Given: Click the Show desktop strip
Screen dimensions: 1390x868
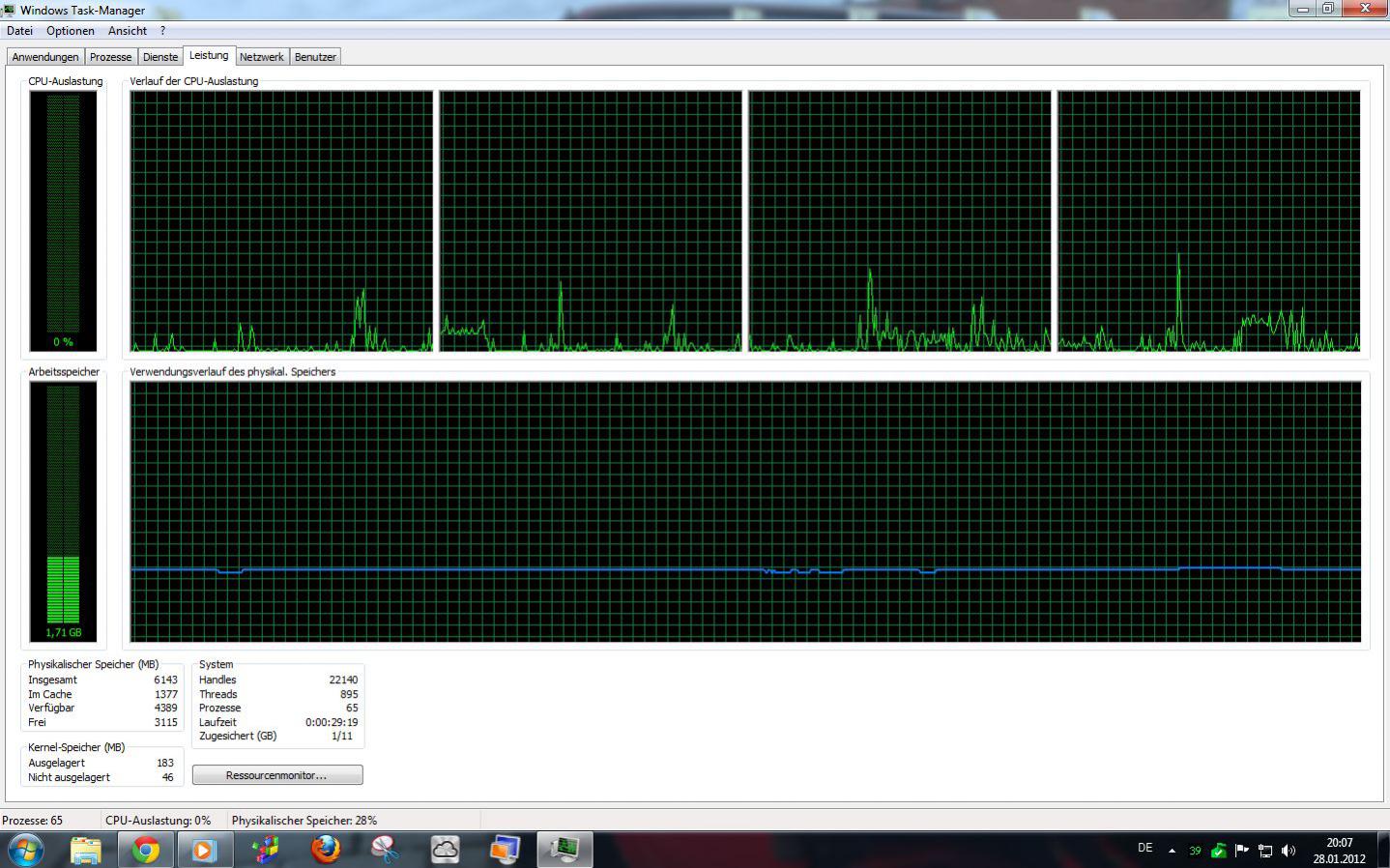Looking at the screenshot, I should click(x=1383, y=850).
